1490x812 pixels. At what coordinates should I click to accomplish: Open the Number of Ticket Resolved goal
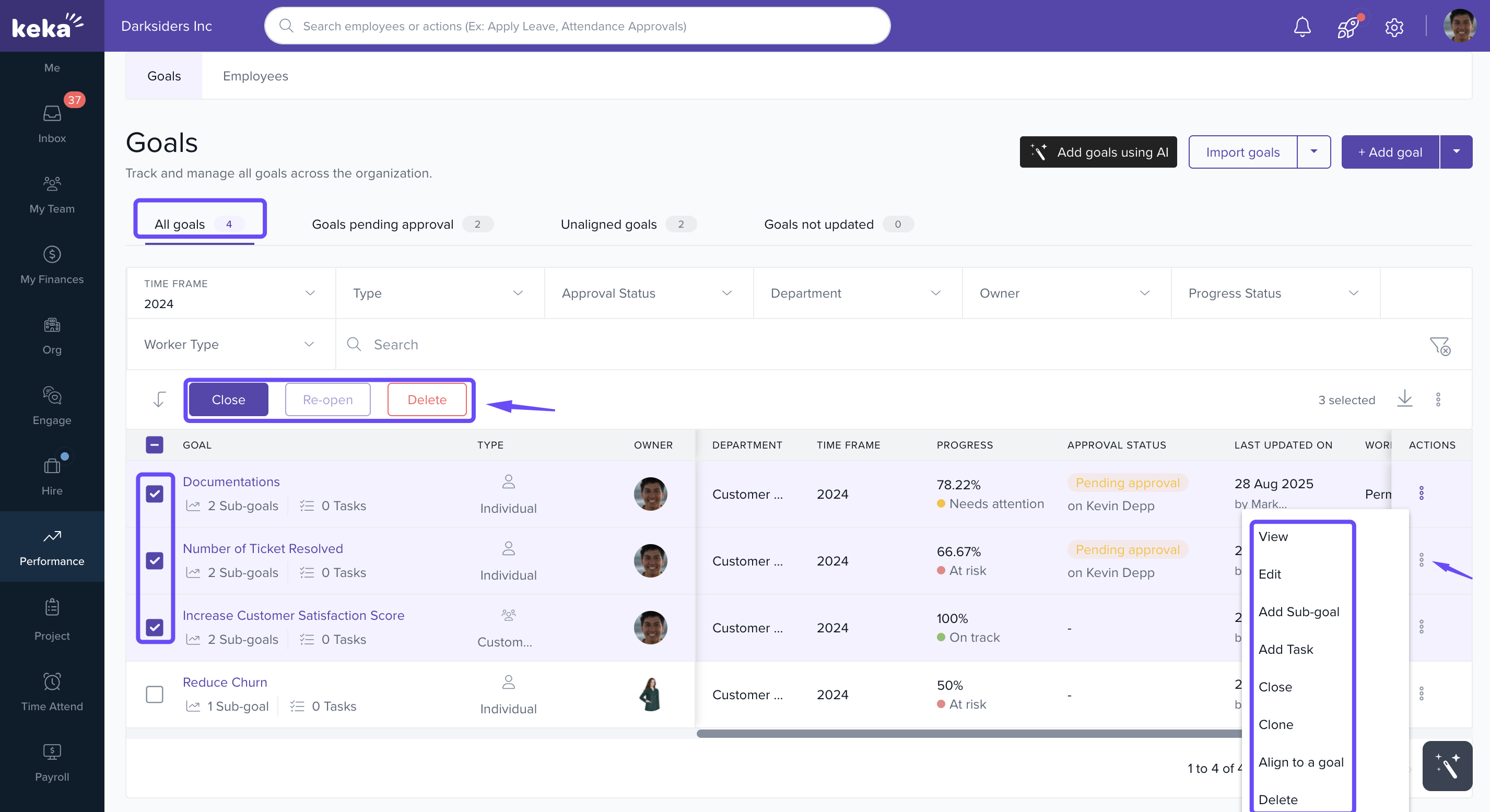(x=263, y=548)
